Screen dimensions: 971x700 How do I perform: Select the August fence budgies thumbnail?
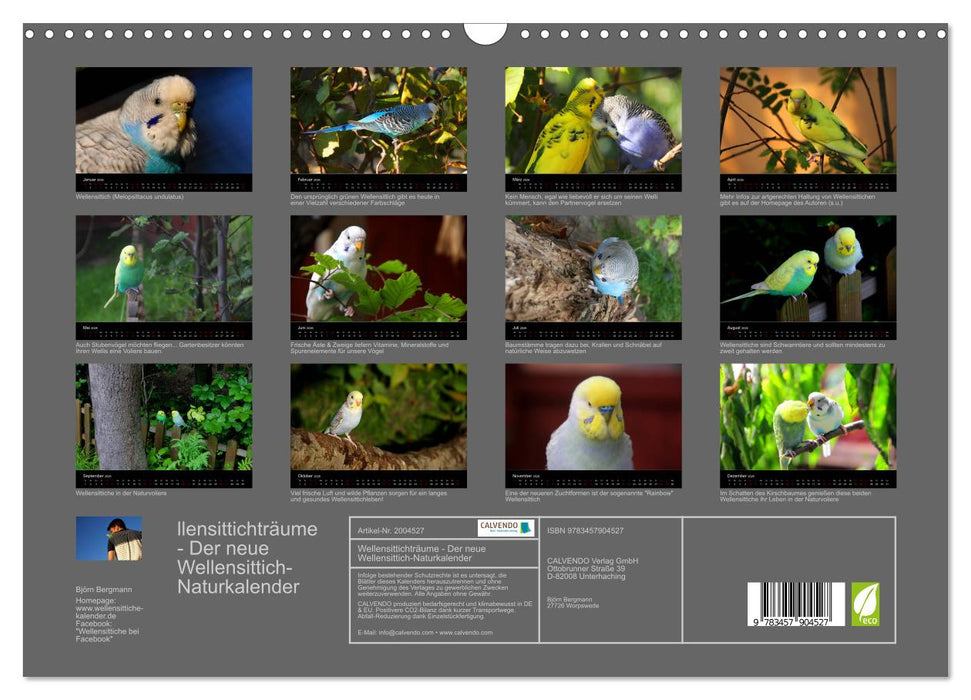point(807,270)
